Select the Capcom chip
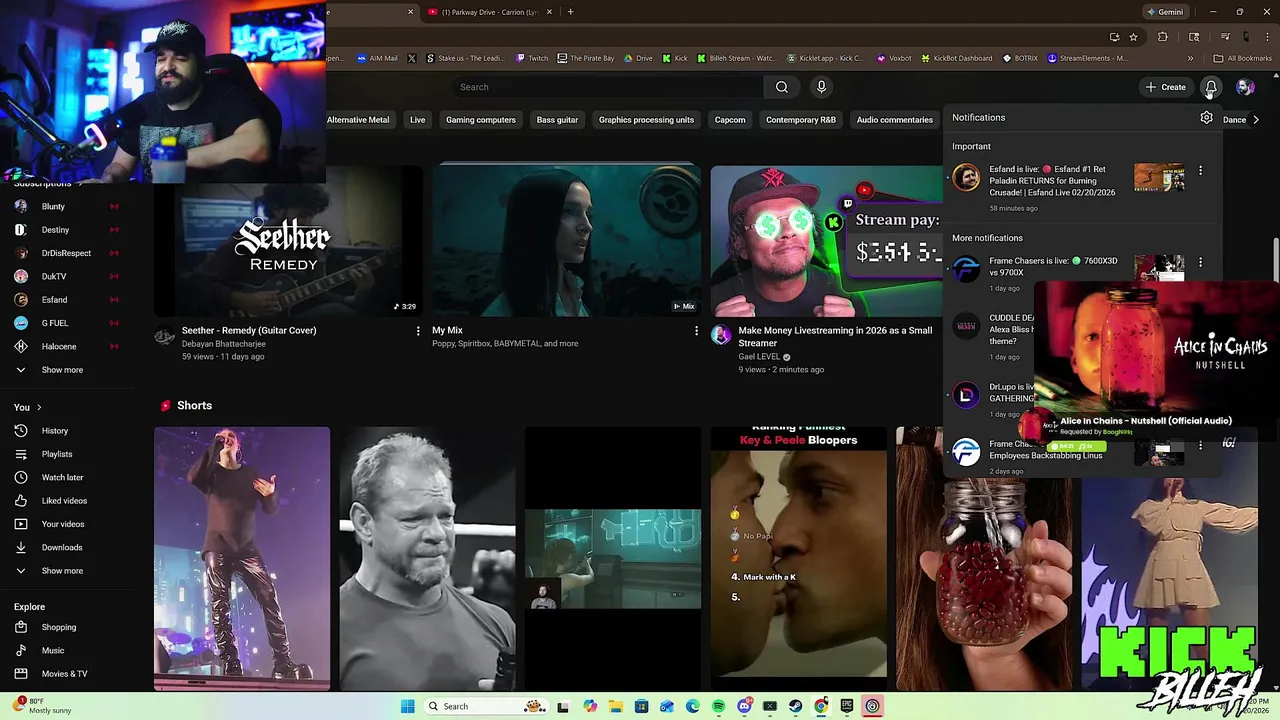 (730, 120)
